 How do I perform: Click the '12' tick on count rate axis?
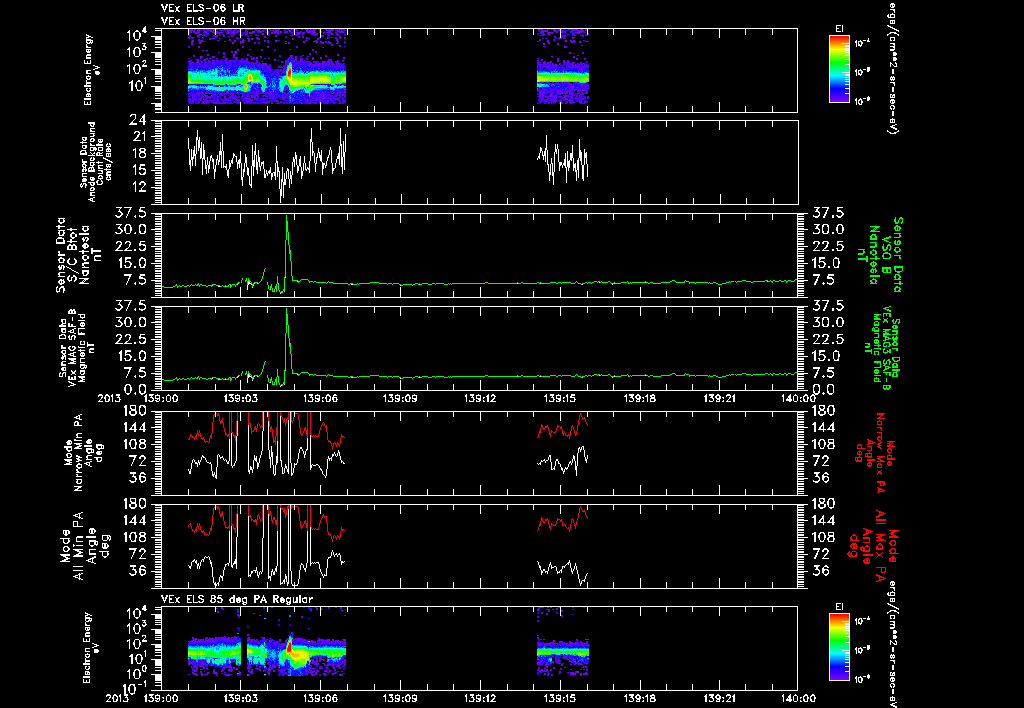(x=138, y=187)
